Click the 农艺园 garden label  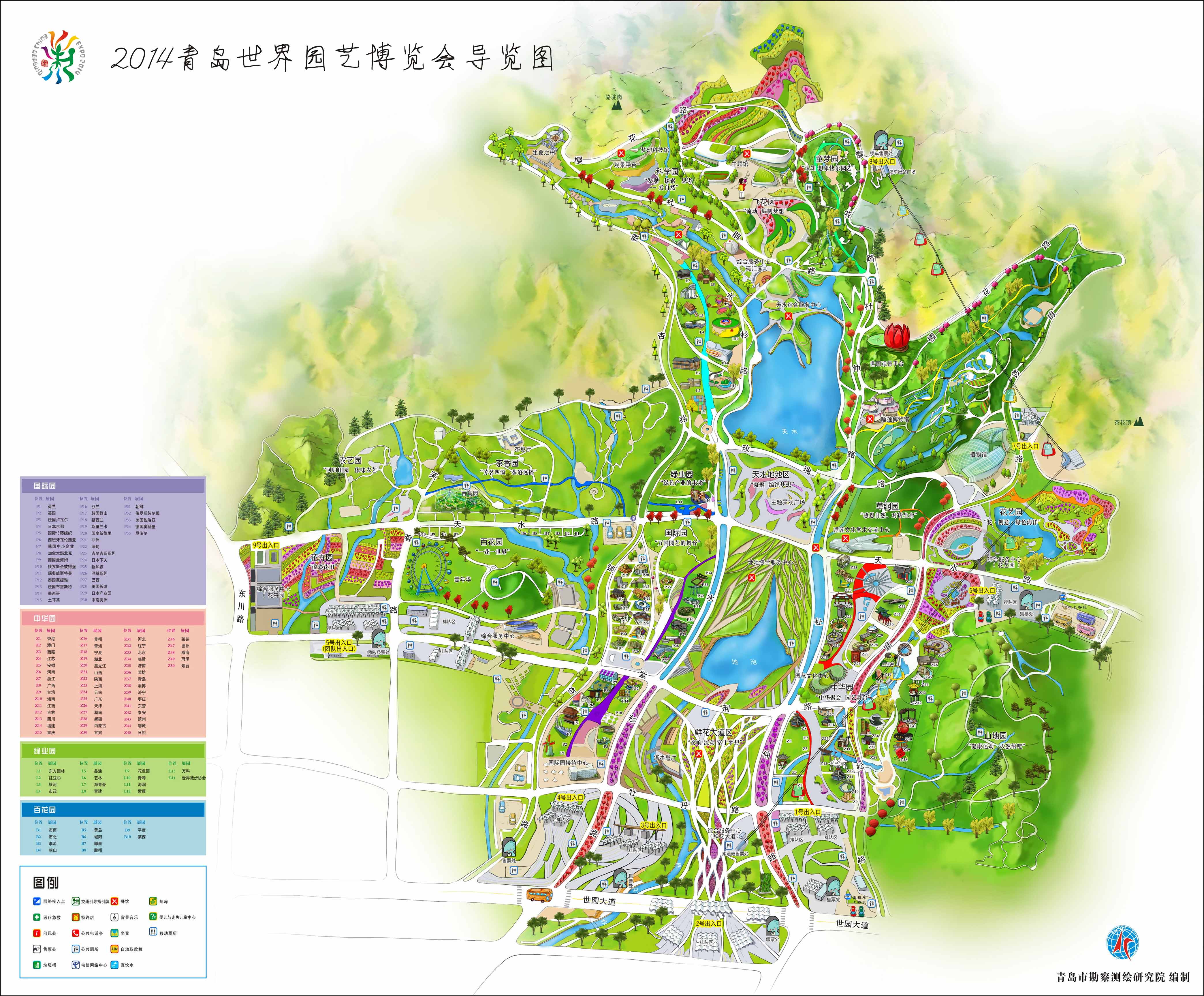click(350, 460)
